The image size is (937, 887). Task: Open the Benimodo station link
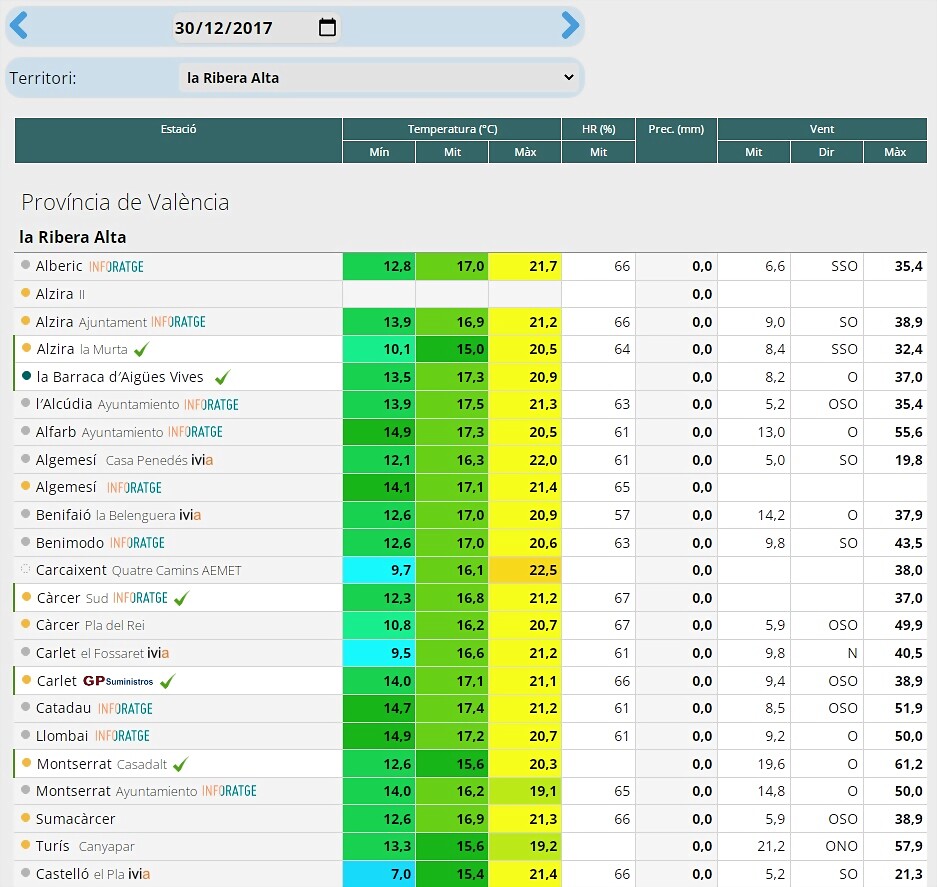tap(69, 543)
